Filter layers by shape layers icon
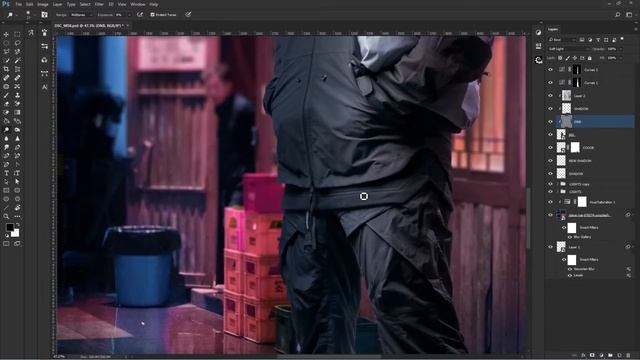Image resolution: width=640 pixels, height=360 pixels. point(606,40)
